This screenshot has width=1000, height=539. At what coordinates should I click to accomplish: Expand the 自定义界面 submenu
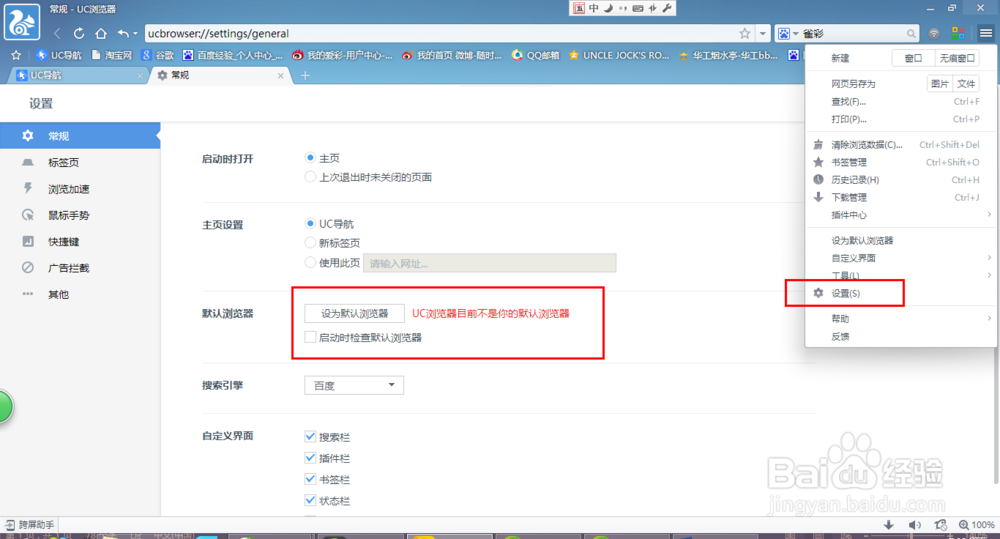pyautogui.click(x=901, y=258)
